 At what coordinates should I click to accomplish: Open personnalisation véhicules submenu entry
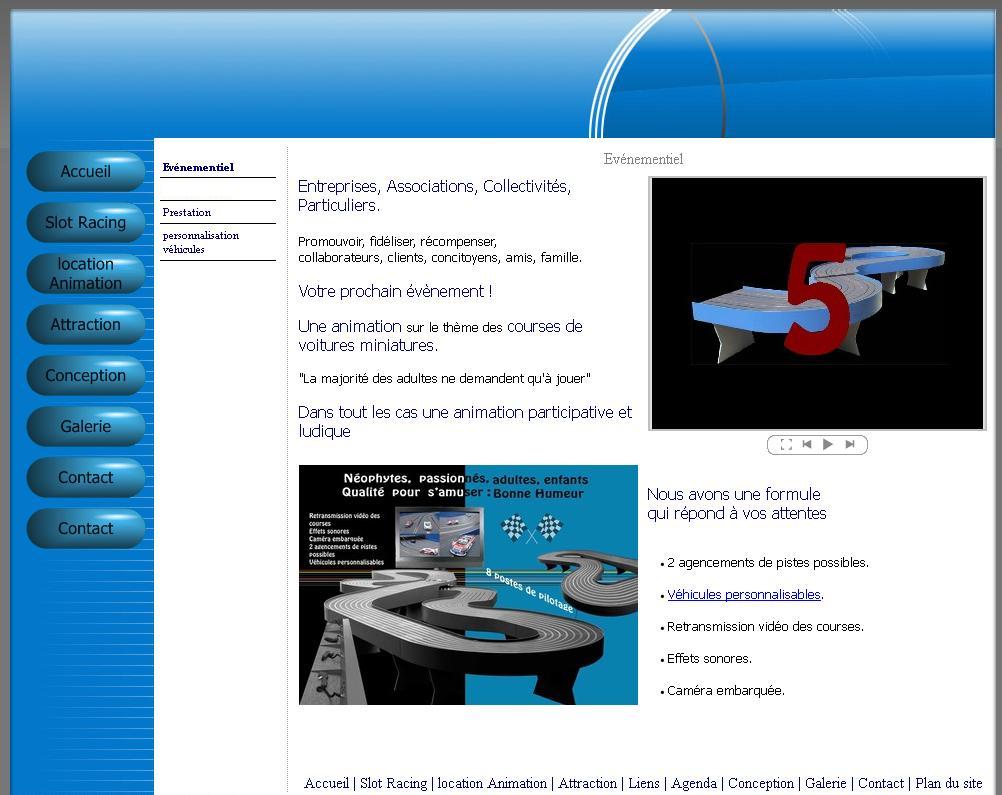click(x=200, y=243)
